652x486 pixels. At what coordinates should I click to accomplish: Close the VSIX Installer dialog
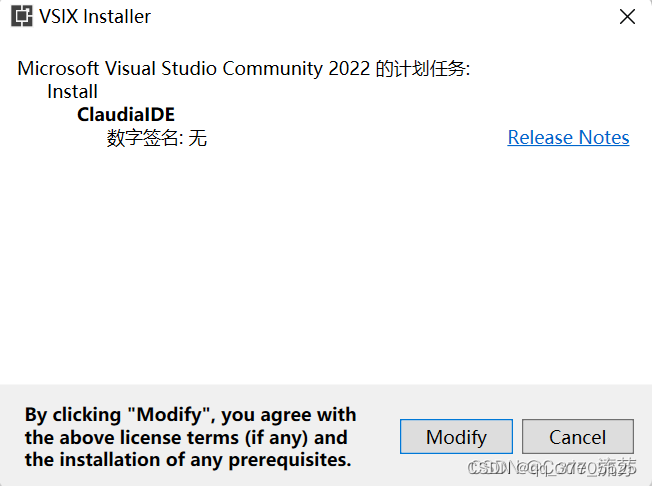(627, 17)
